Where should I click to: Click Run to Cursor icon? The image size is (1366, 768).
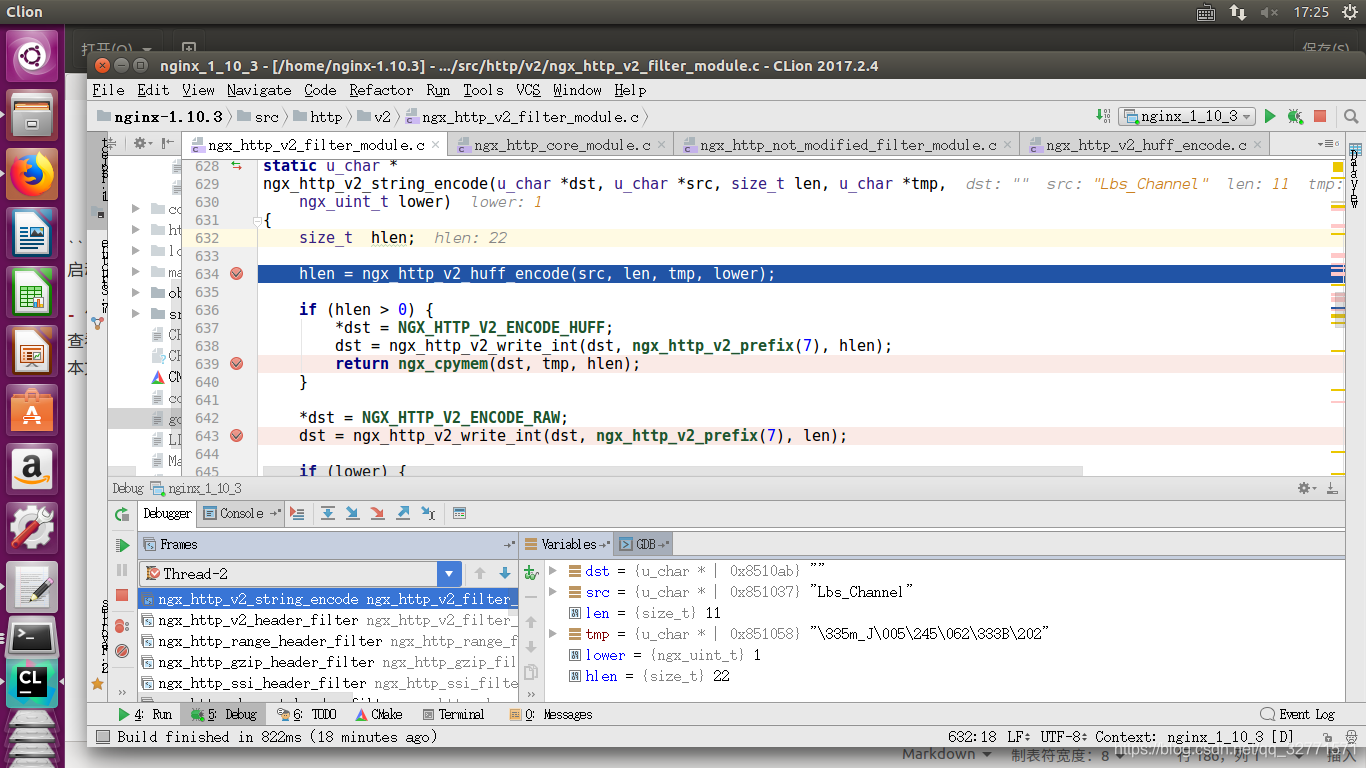(x=428, y=513)
